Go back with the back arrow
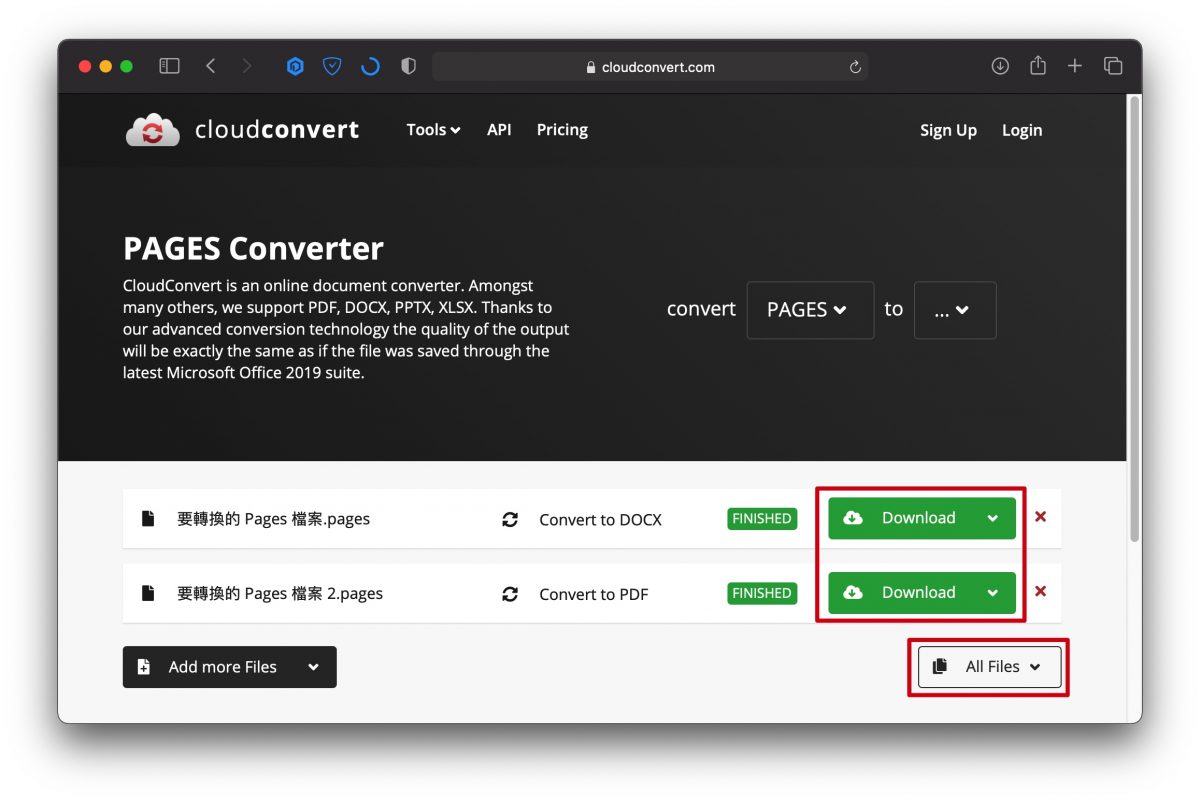1200x800 pixels. tap(210, 66)
